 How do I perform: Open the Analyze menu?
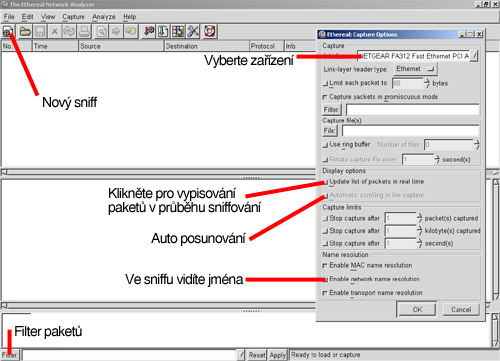coord(104,17)
